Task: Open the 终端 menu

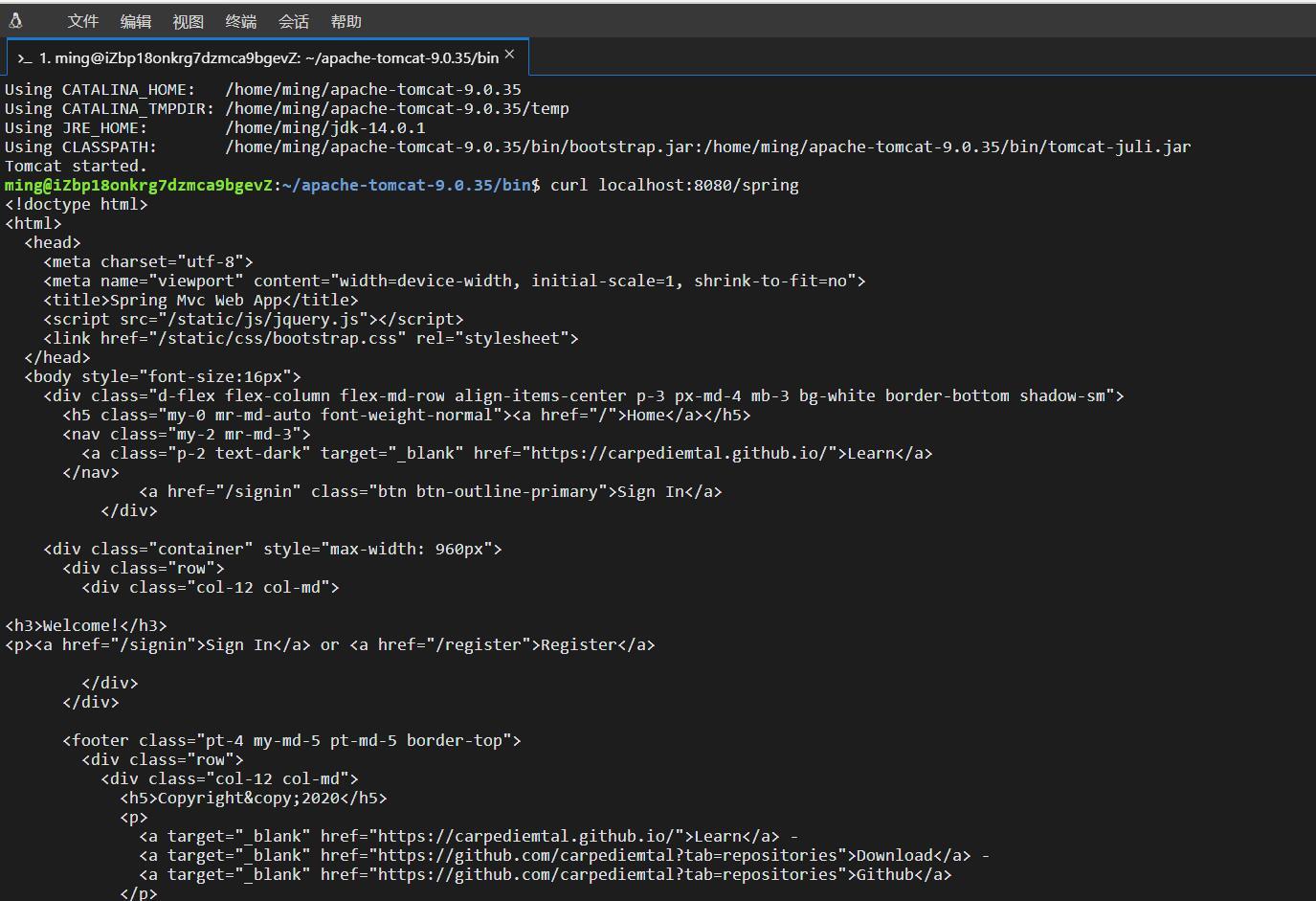Action: pos(241,21)
